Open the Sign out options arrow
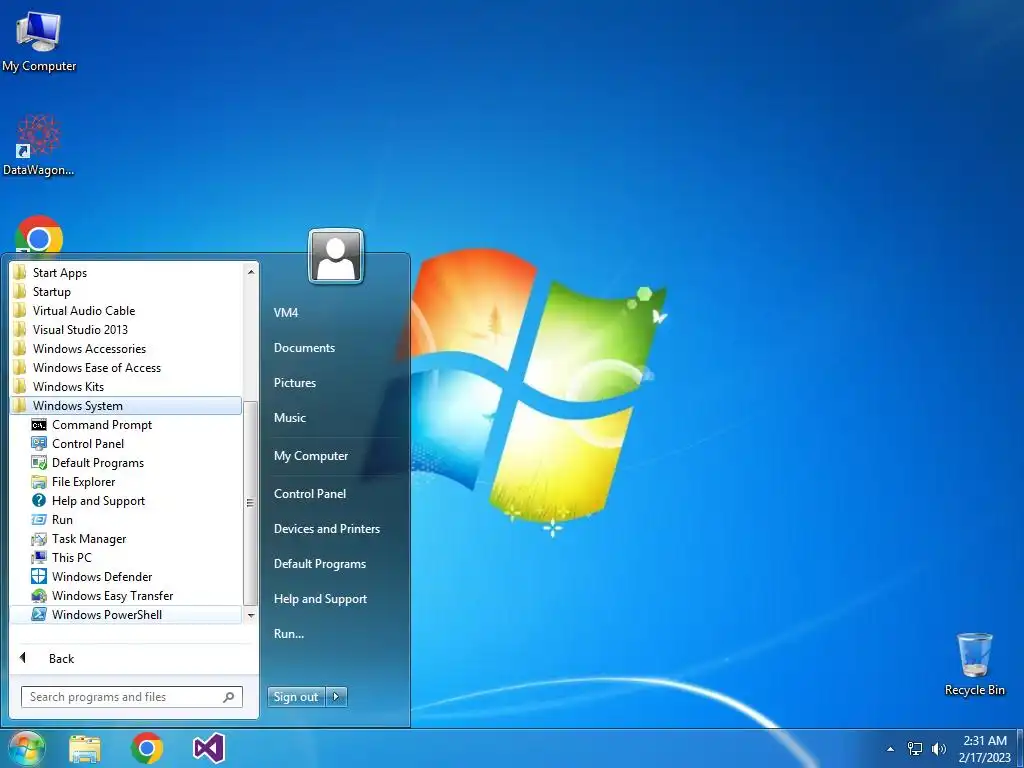 pos(336,697)
